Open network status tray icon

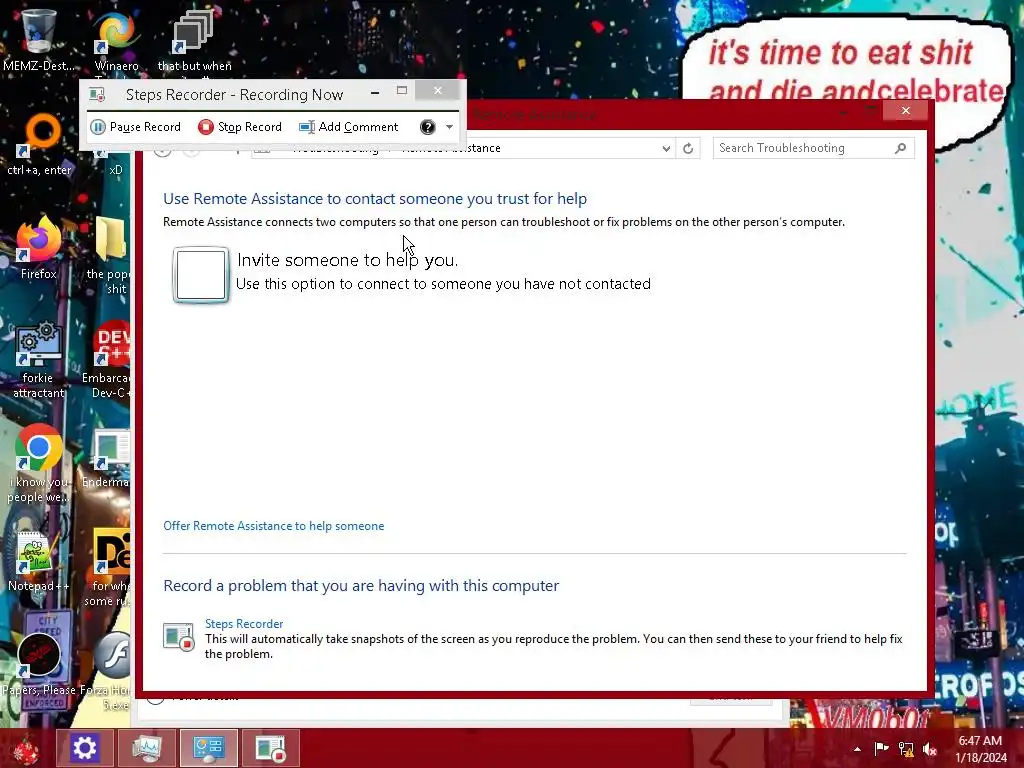point(906,748)
